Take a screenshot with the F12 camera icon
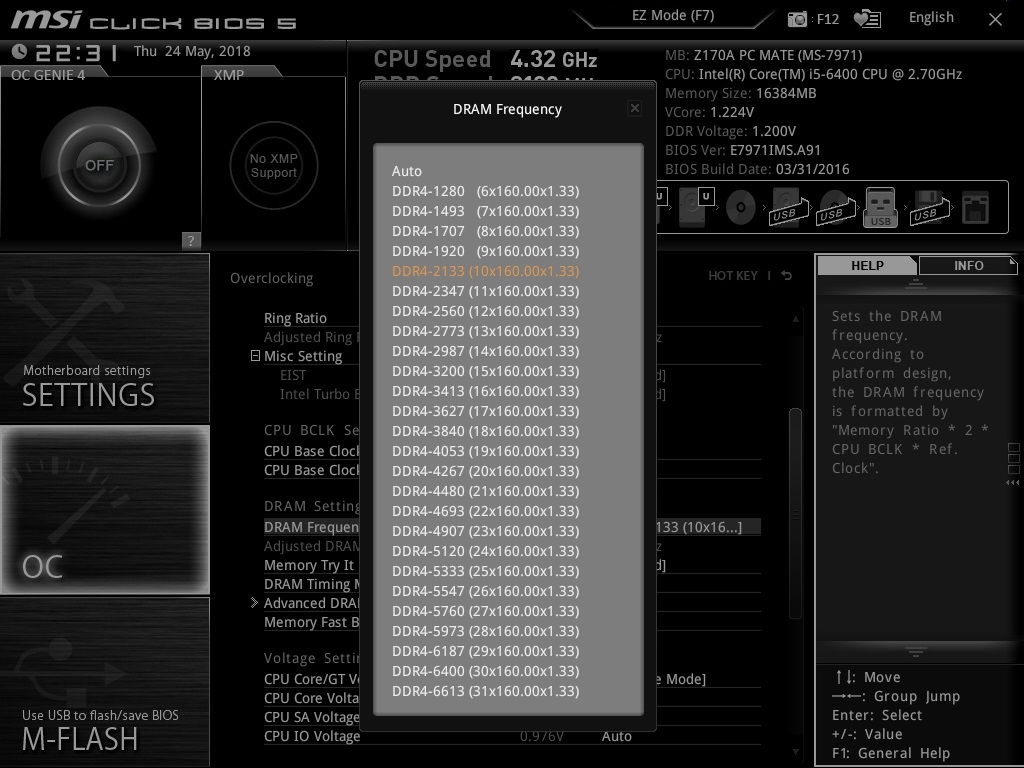 click(797, 19)
